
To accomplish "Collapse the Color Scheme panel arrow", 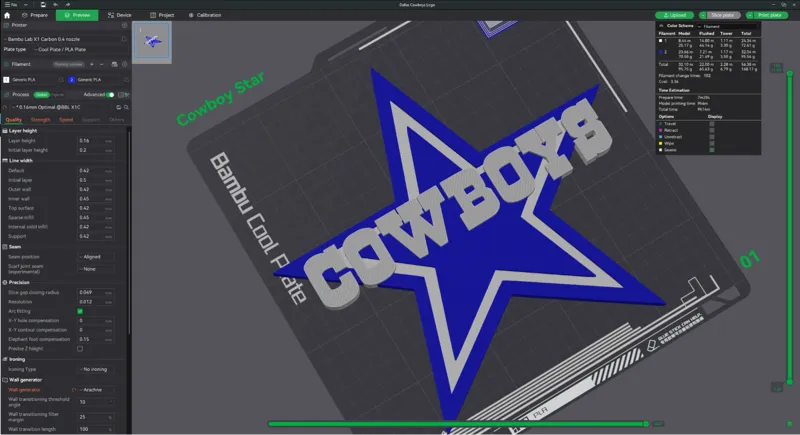I will 661,25.
